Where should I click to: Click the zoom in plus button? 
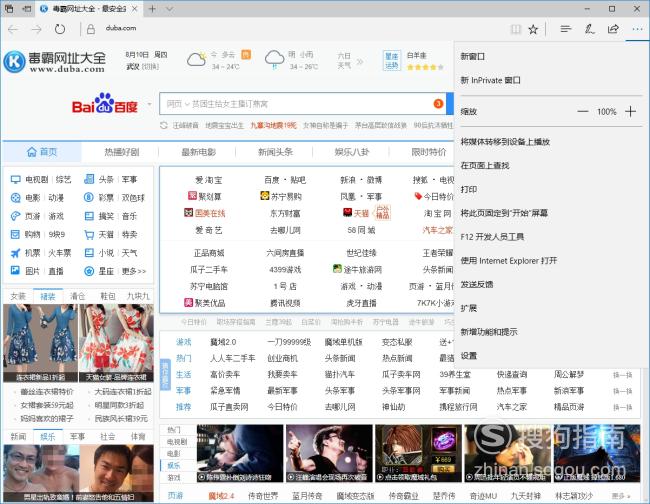pyautogui.click(x=630, y=111)
